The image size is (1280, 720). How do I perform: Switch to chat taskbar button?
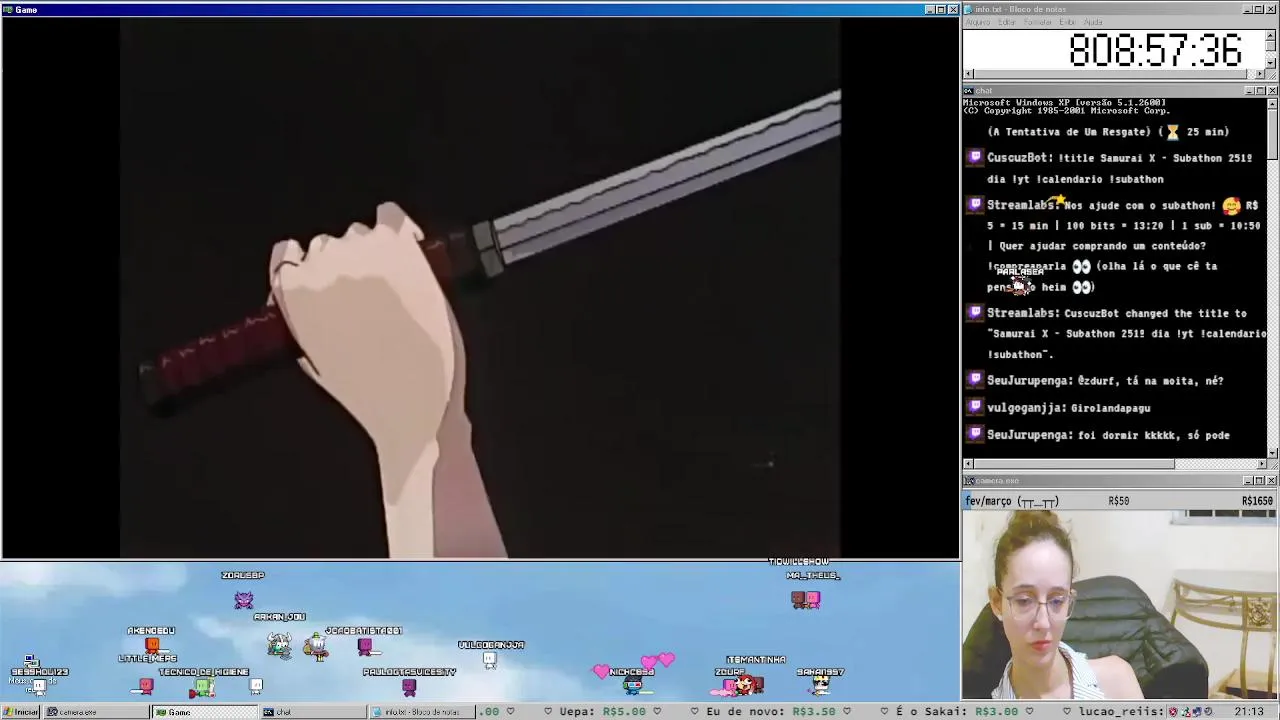313,712
